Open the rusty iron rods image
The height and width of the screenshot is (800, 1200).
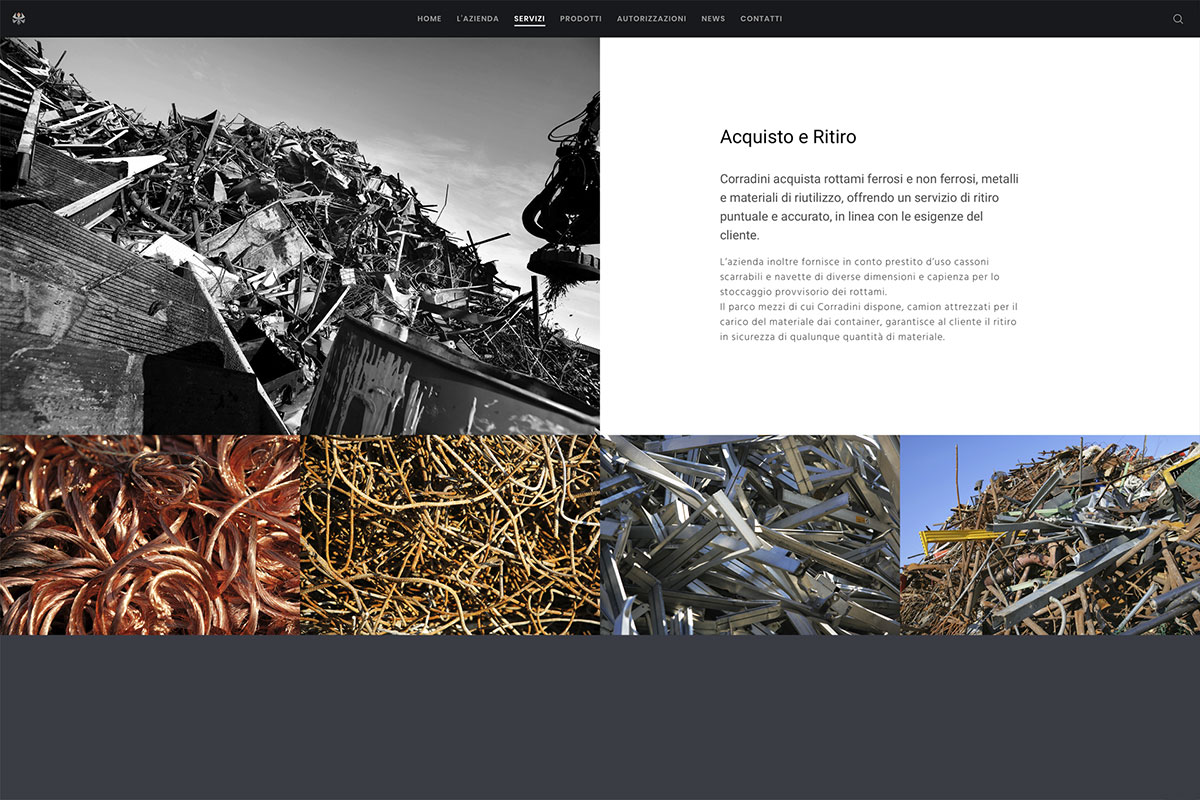pos(450,535)
